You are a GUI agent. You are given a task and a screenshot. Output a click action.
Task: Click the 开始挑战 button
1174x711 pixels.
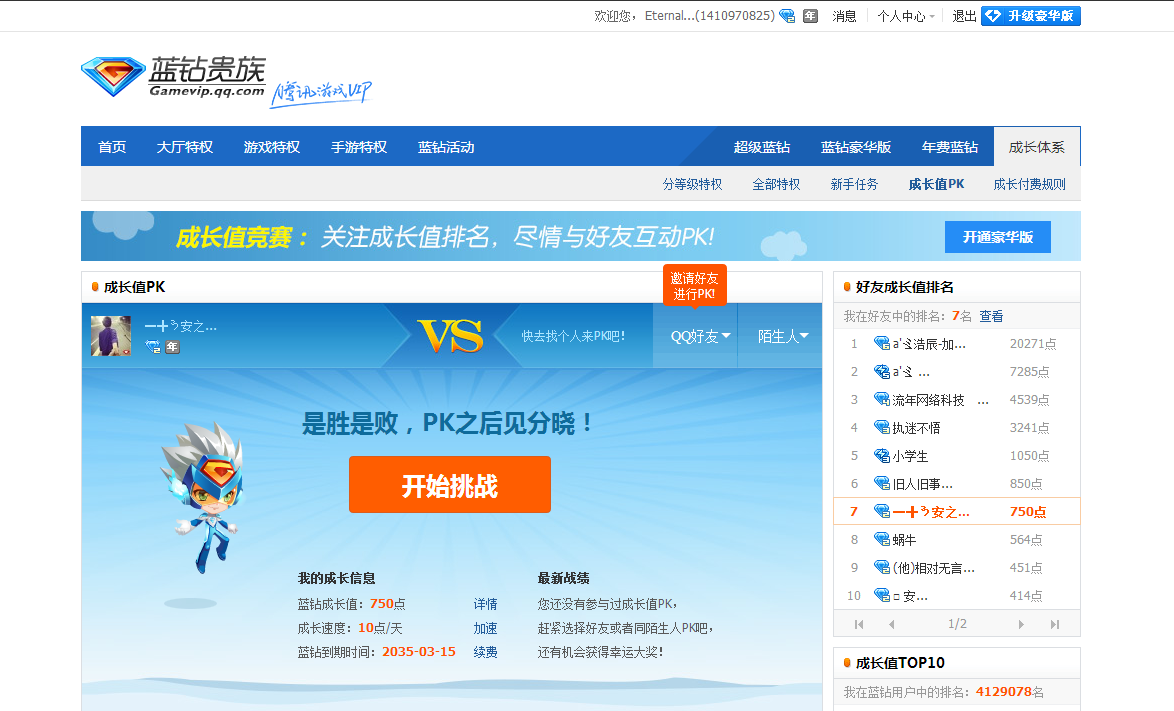point(449,484)
